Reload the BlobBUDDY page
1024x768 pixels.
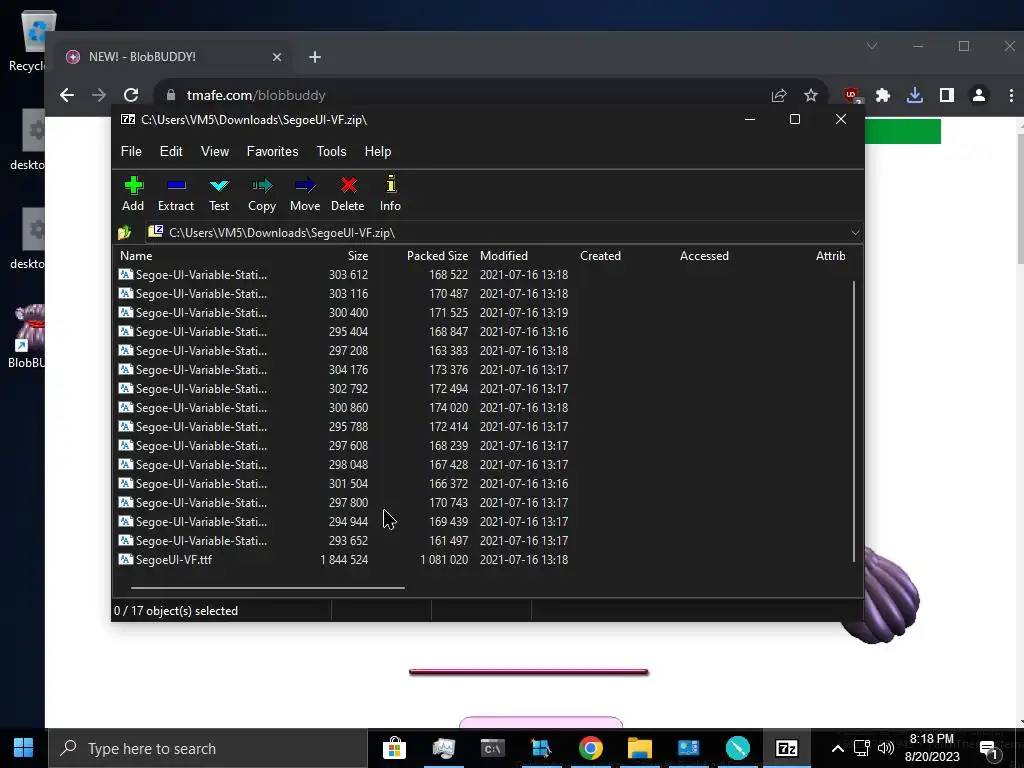click(x=131, y=95)
